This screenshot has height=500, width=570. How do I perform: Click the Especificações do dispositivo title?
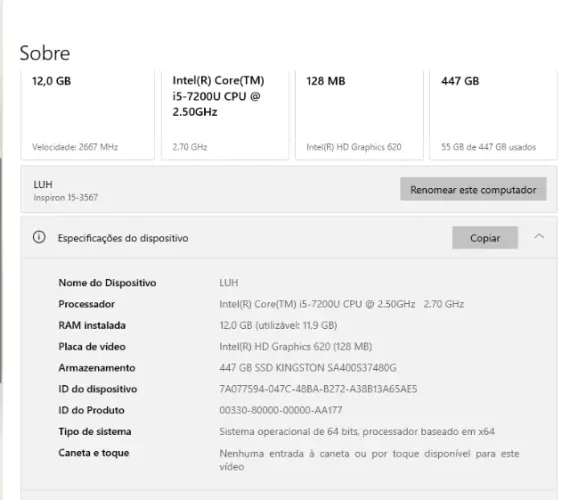coord(123,238)
